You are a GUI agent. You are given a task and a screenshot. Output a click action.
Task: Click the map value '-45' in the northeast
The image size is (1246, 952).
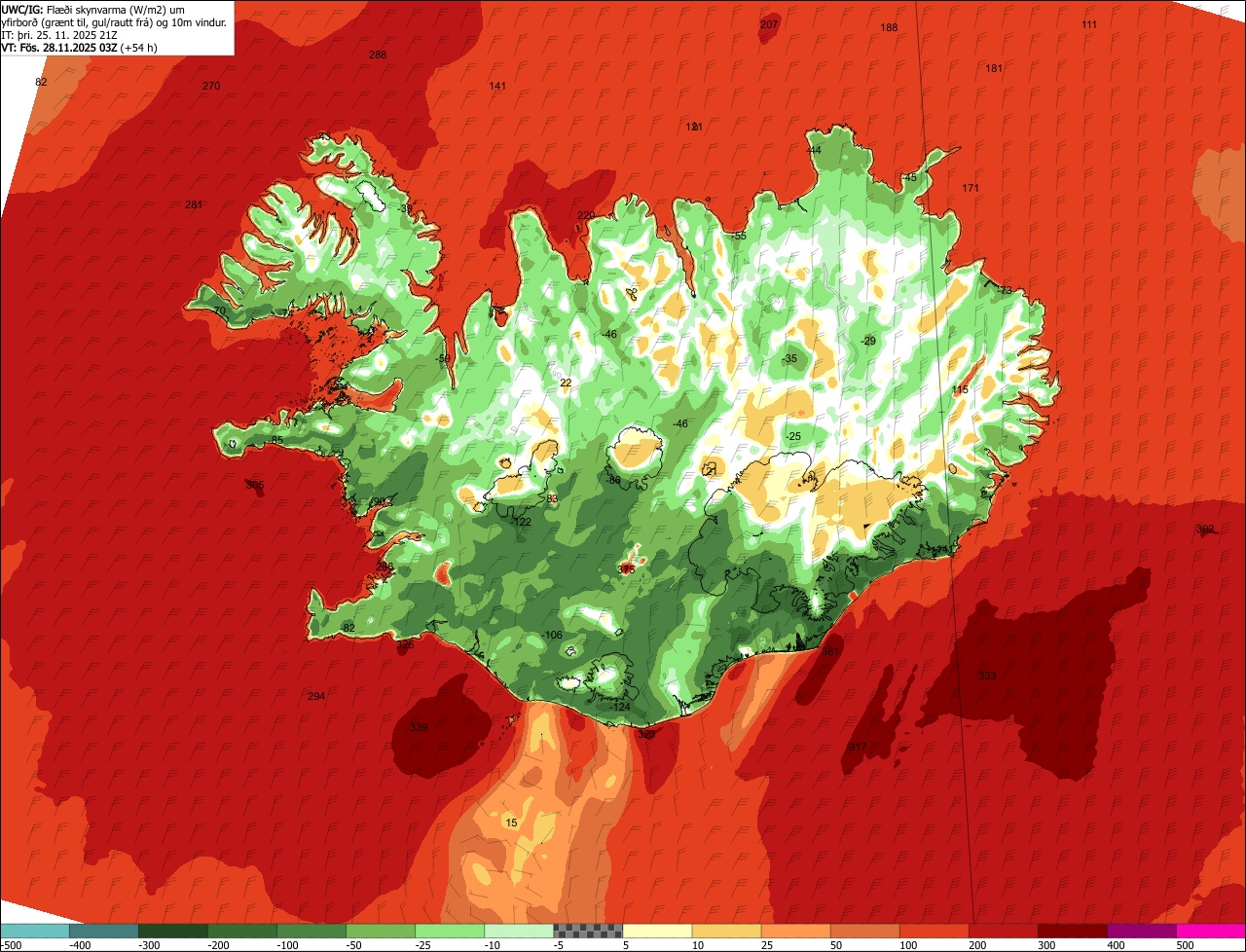[908, 177]
